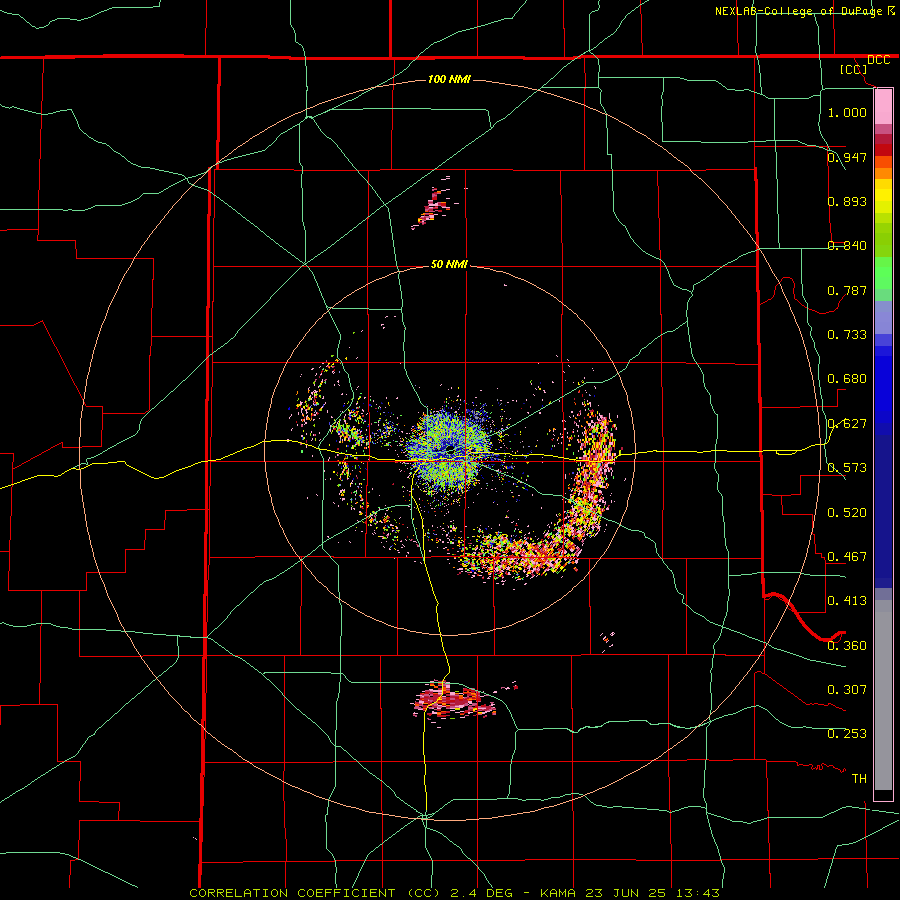Click the 0.680 legend value
The image size is (900, 900).
point(847,379)
